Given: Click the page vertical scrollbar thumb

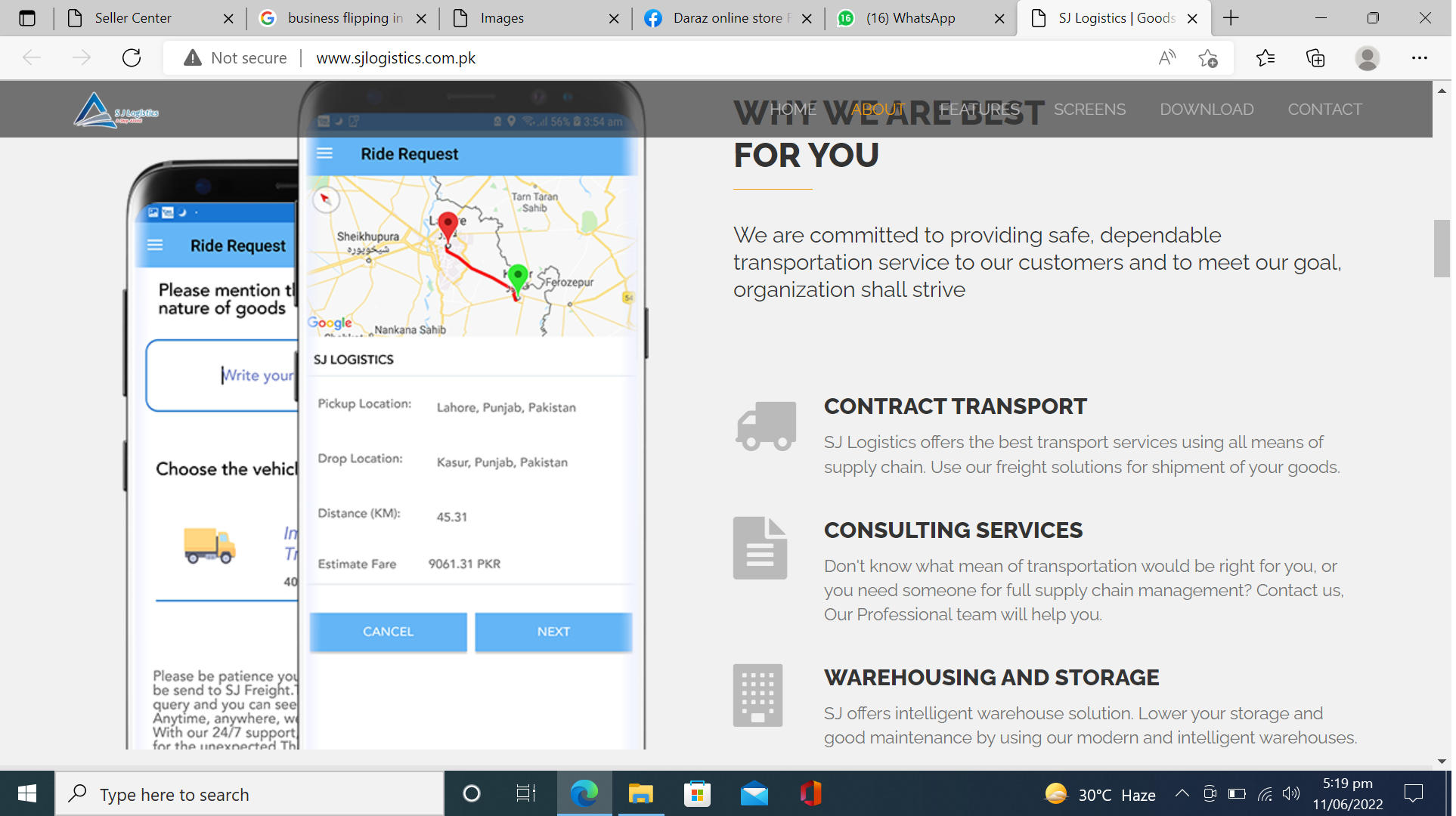Looking at the screenshot, I should point(1441,249).
